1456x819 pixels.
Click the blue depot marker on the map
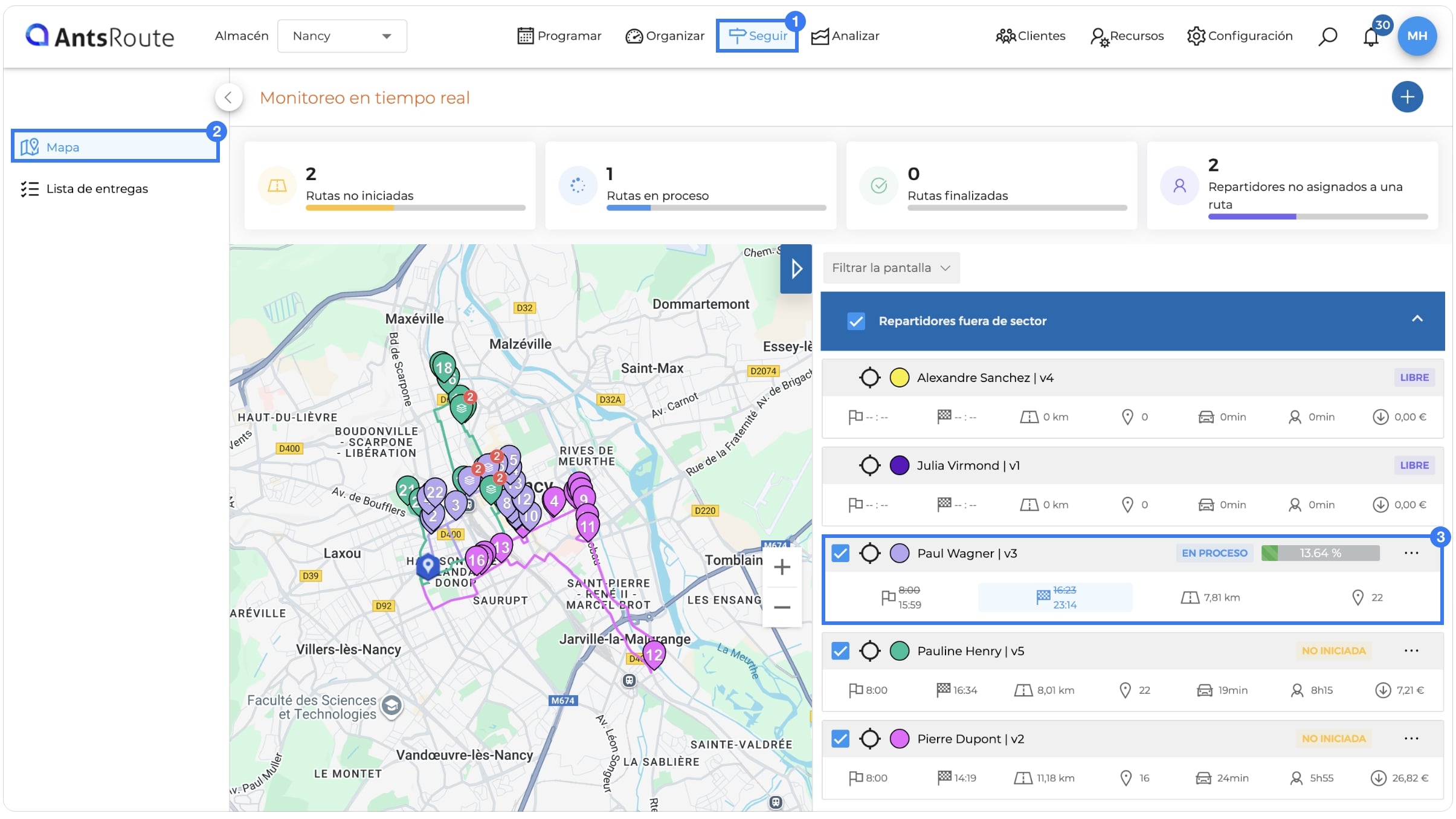pos(428,566)
